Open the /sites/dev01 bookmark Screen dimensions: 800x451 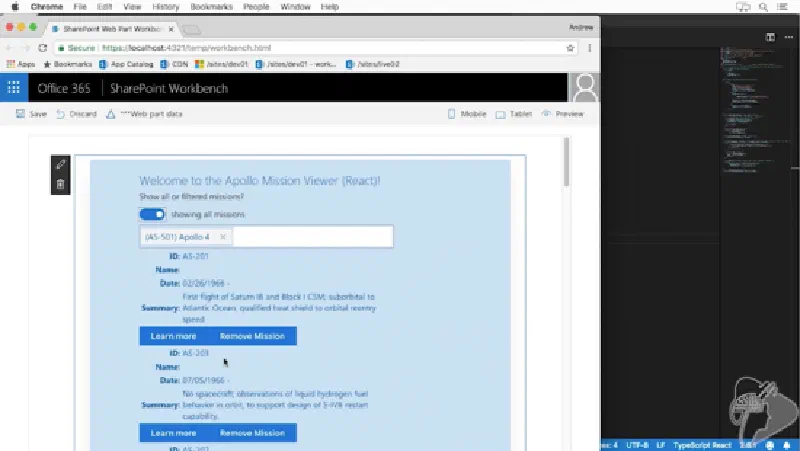pyautogui.click(x=221, y=64)
